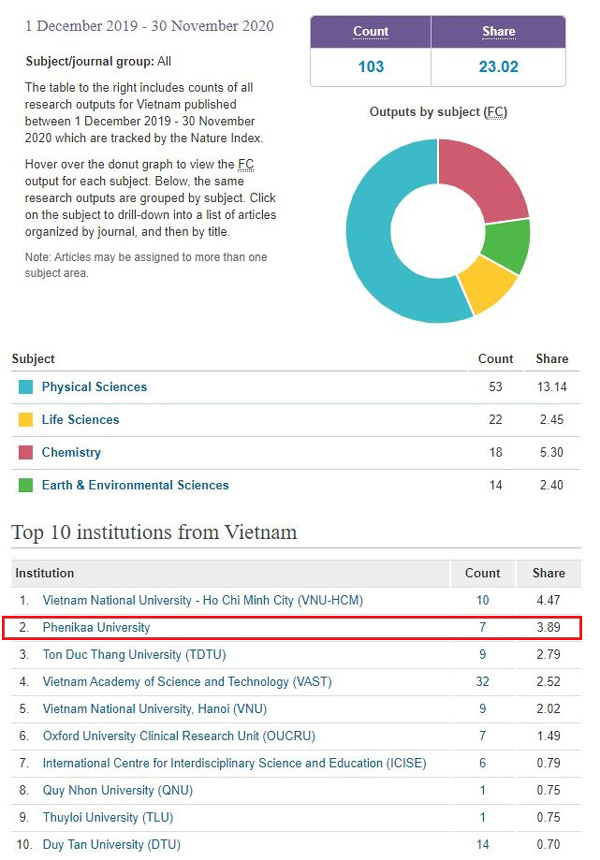Open the Physical Sciences subject link
The image size is (600, 860).
pos(94,387)
